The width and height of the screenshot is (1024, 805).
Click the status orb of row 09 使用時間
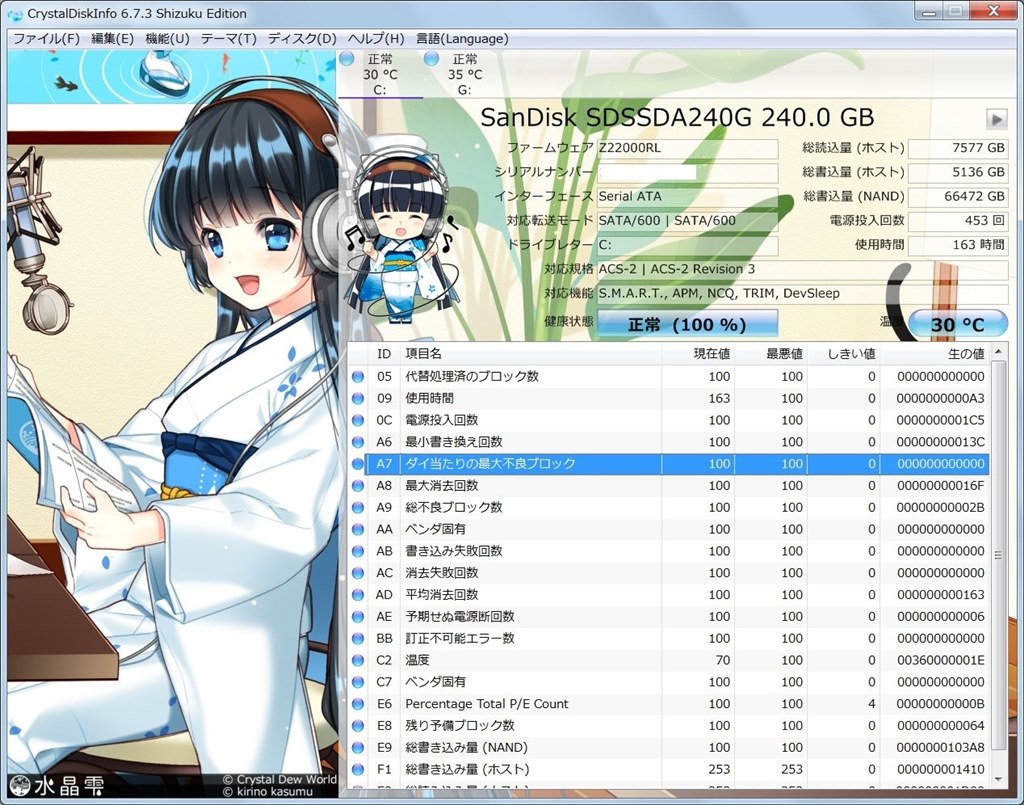(358, 398)
